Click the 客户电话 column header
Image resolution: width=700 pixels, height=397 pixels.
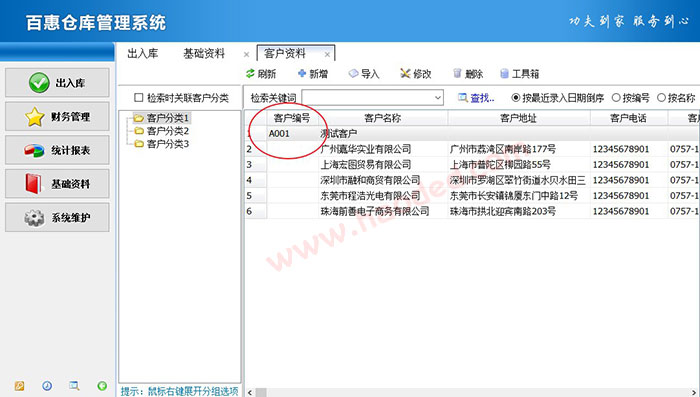[x=629, y=118]
